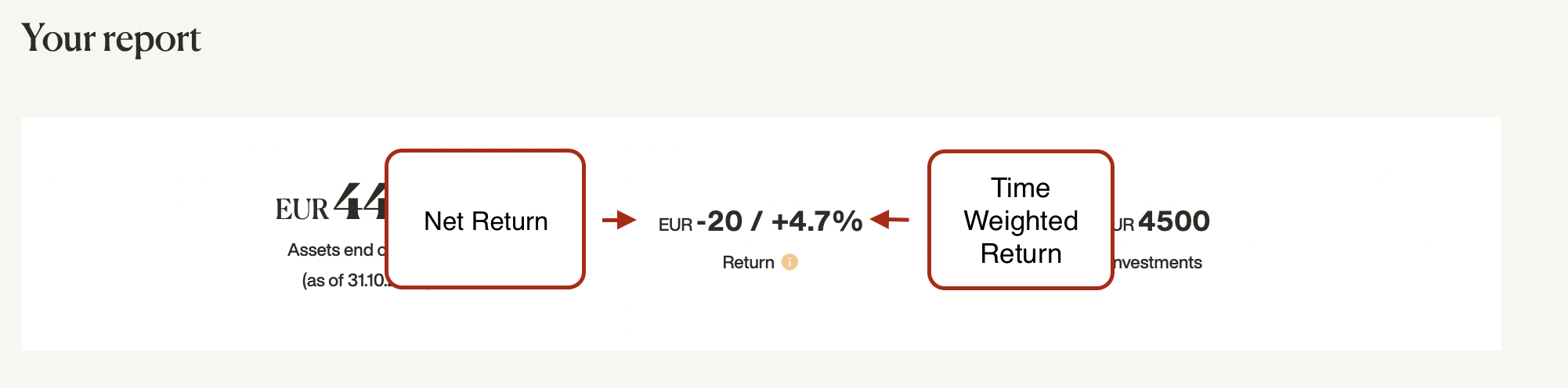Click the partially hidden Investments label

(1158, 262)
